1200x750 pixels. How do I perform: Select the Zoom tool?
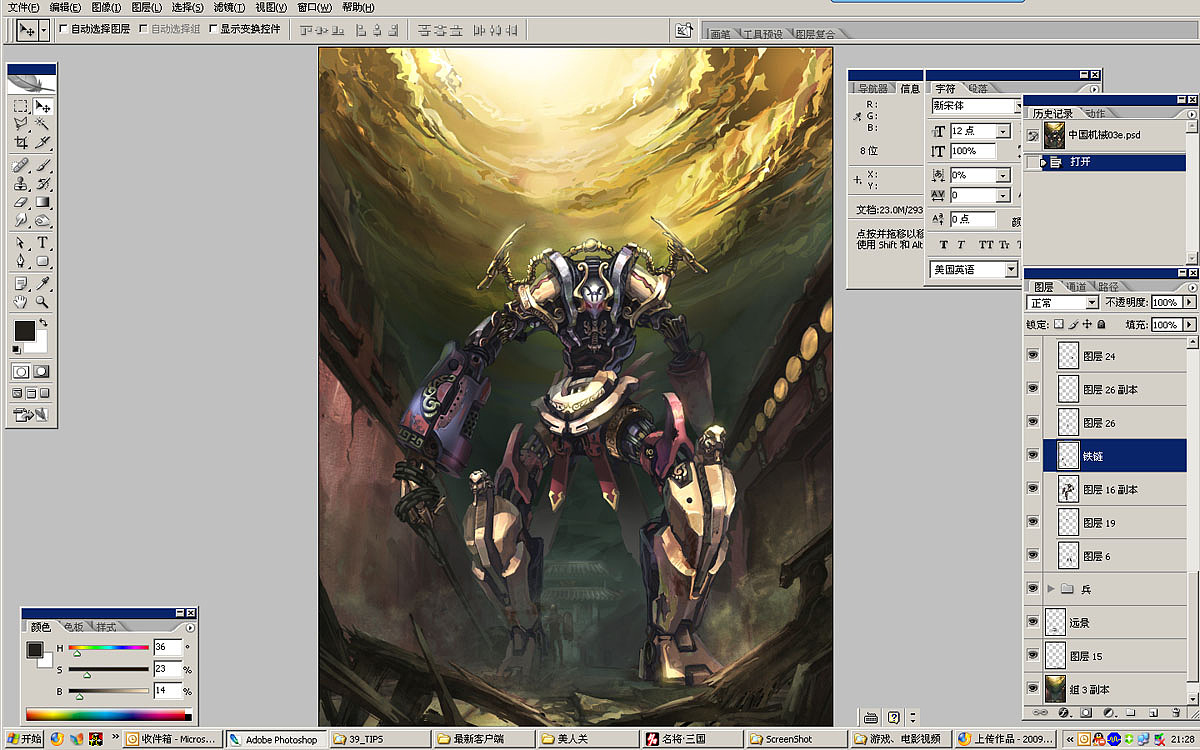43,301
